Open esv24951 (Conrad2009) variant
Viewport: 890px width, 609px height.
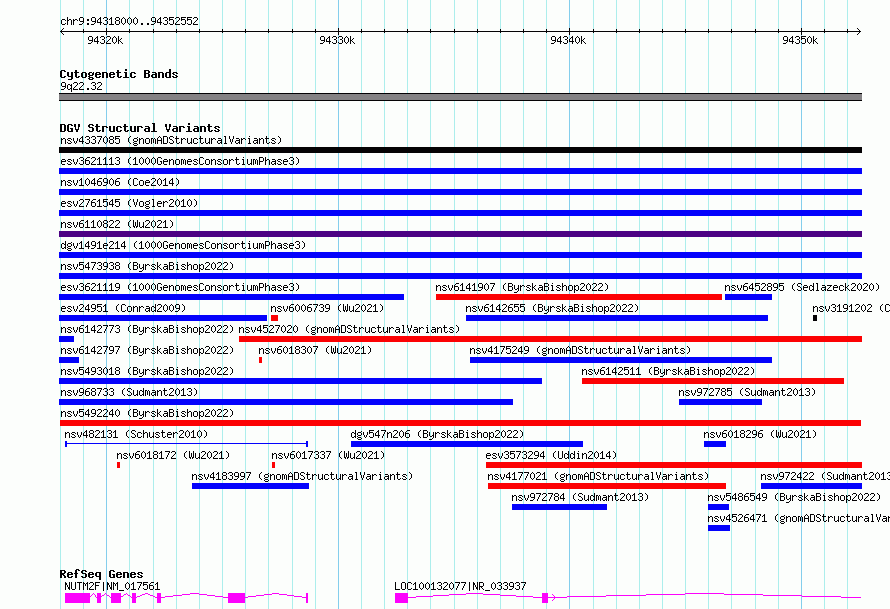[x=123, y=308]
